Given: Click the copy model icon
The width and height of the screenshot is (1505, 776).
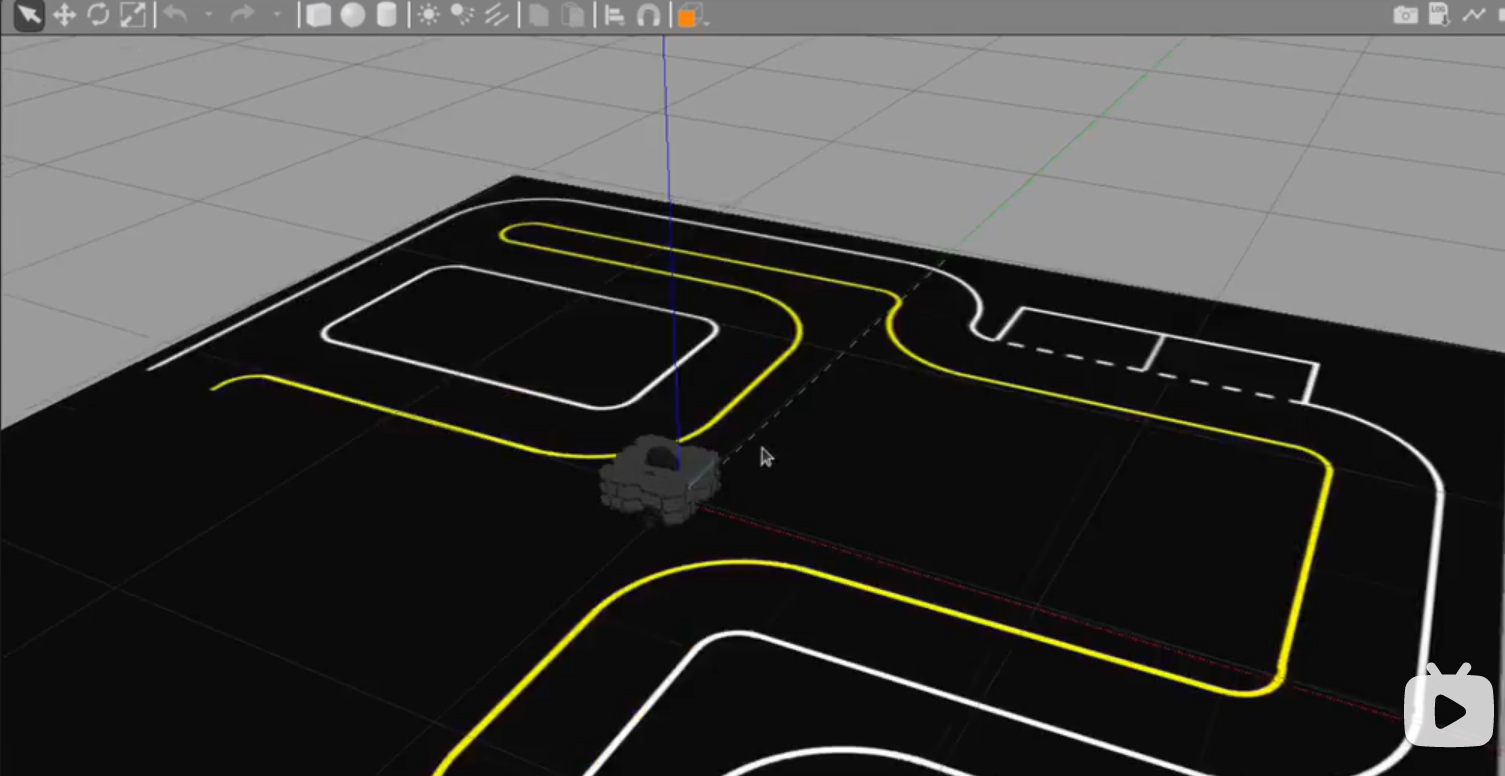Looking at the screenshot, I should point(539,15).
